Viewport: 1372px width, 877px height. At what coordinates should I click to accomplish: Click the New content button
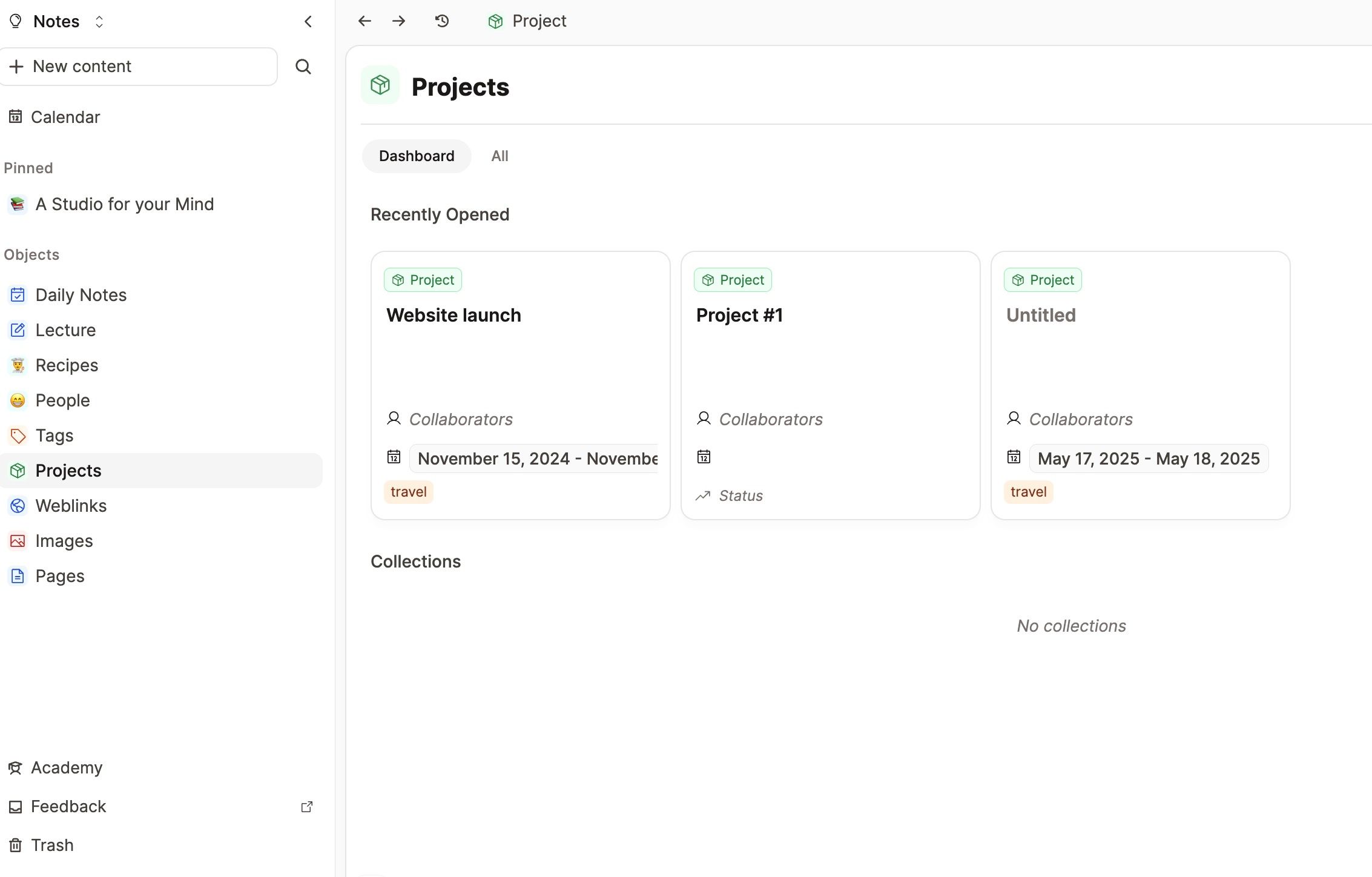tap(139, 67)
